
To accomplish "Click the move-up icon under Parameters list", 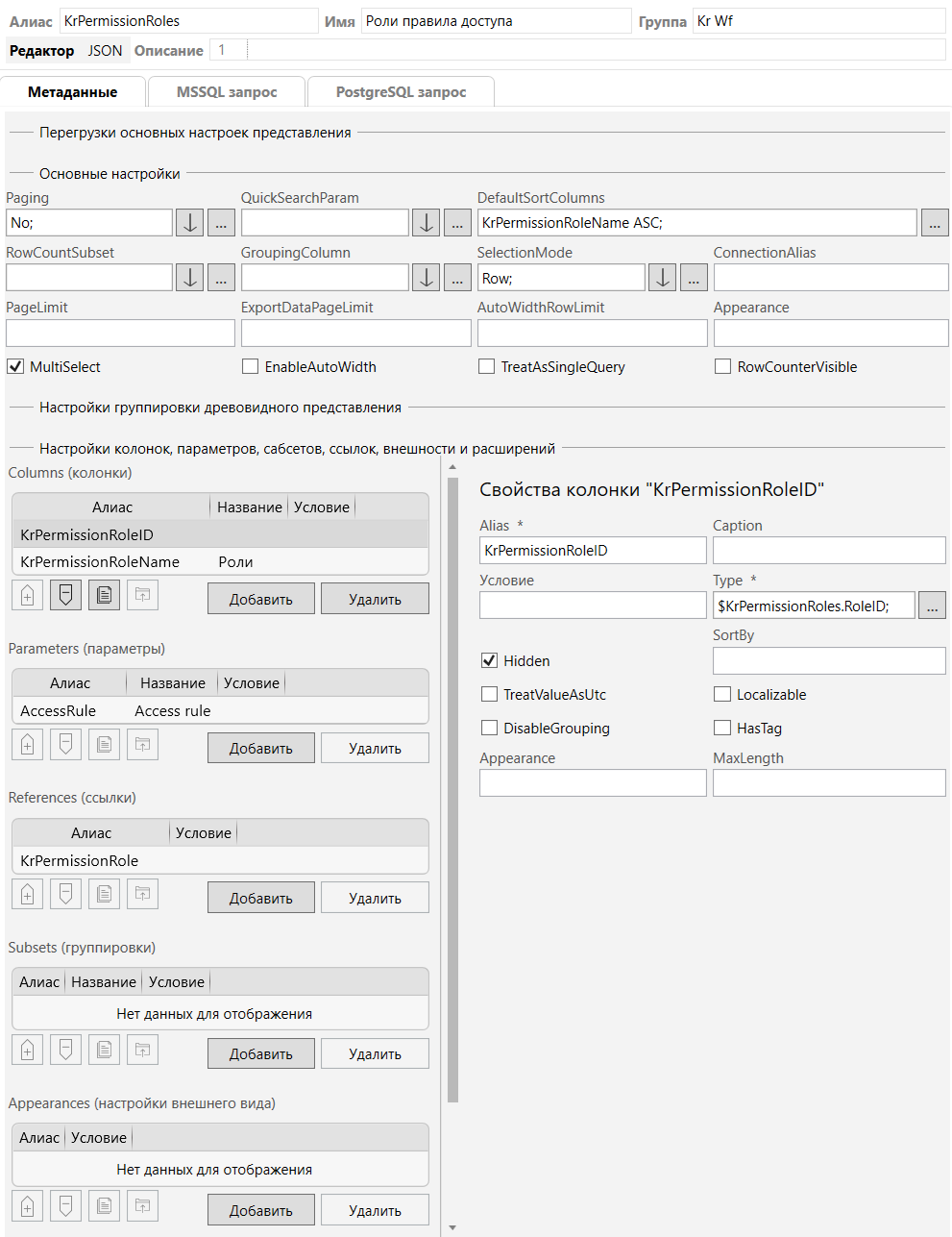I will 28,745.
